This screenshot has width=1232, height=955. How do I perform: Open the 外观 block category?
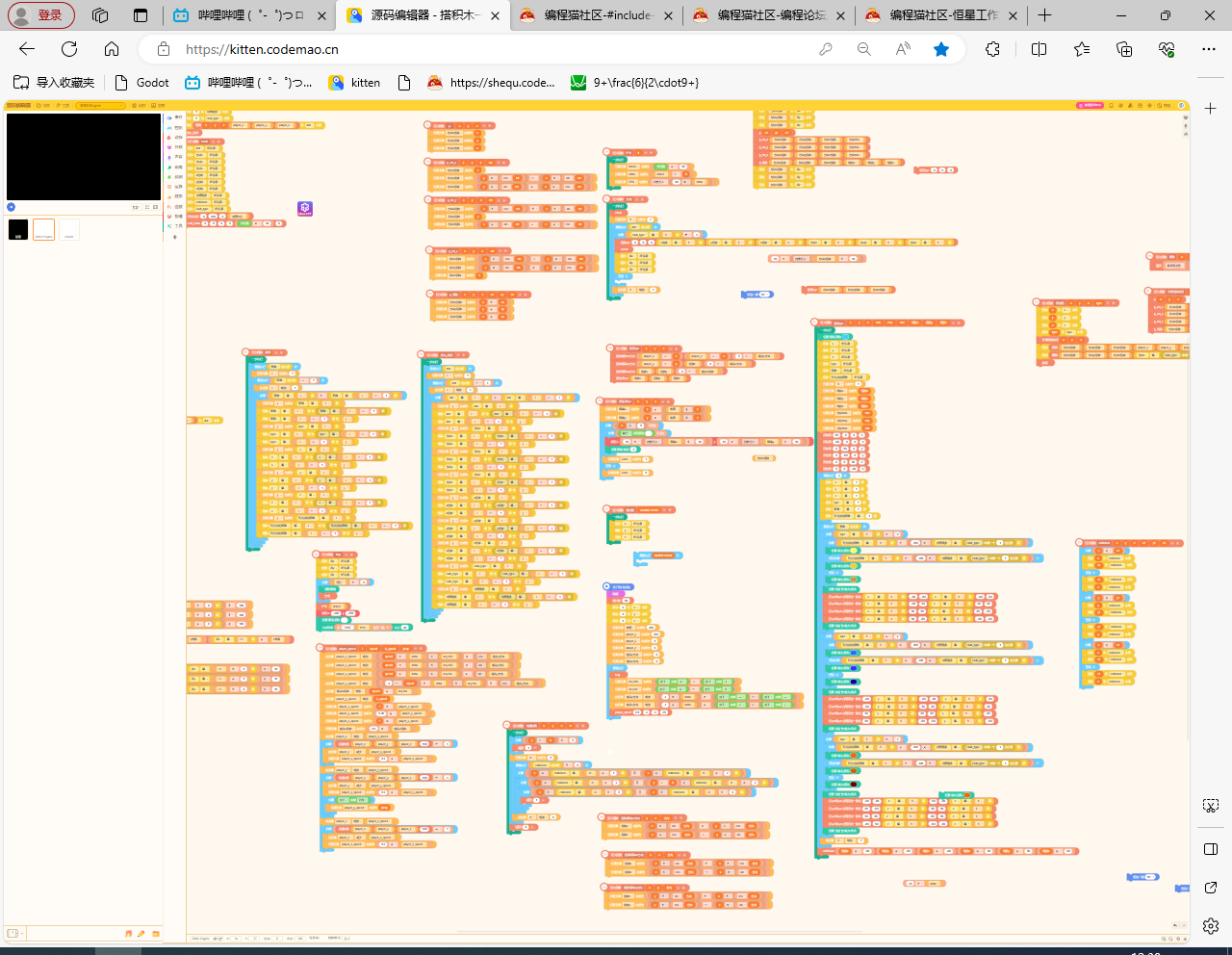174,147
